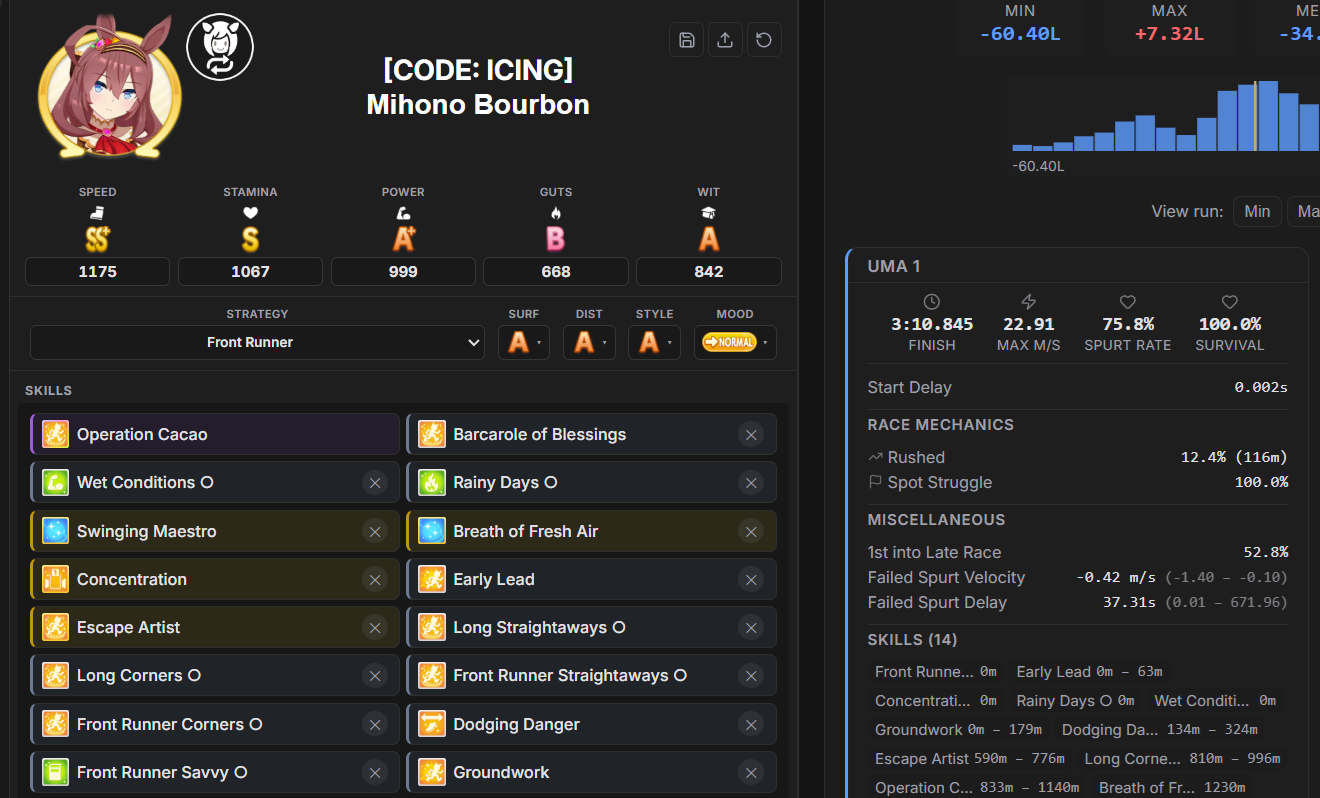Remove the Long Corners skill
The image size is (1320, 798).
point(375,675)
